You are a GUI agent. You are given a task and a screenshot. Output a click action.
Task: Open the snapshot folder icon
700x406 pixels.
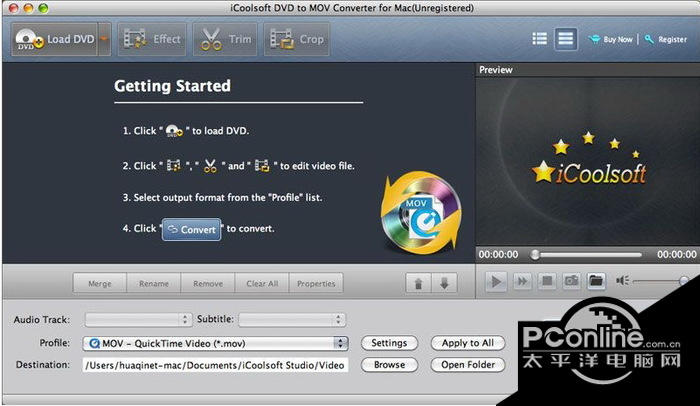[x=596, y=281]
